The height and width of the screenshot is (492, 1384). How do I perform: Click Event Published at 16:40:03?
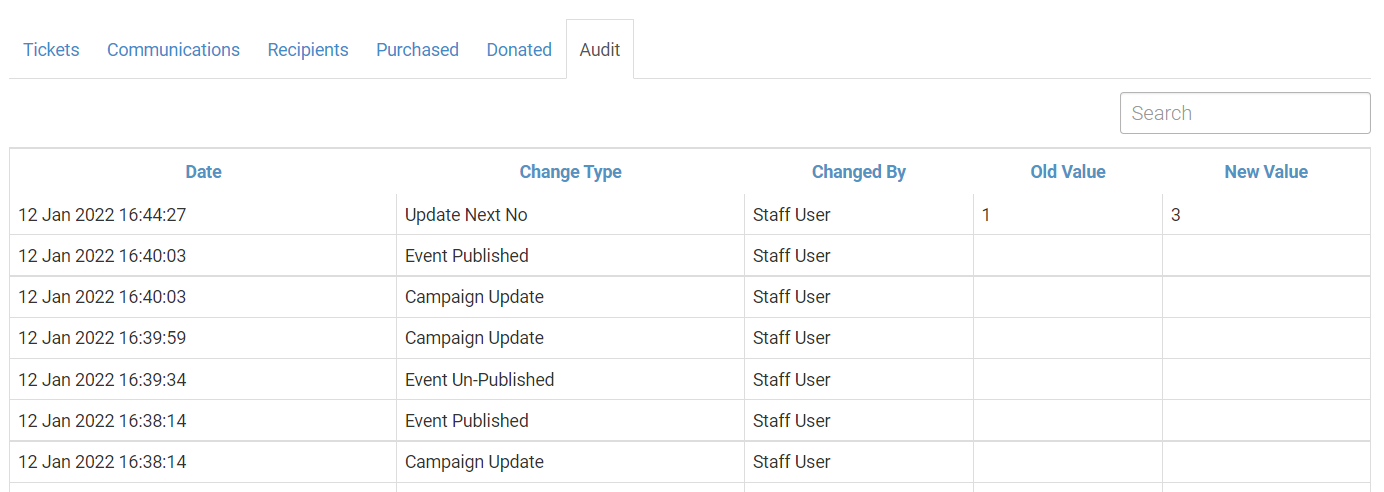pos(570,256)
